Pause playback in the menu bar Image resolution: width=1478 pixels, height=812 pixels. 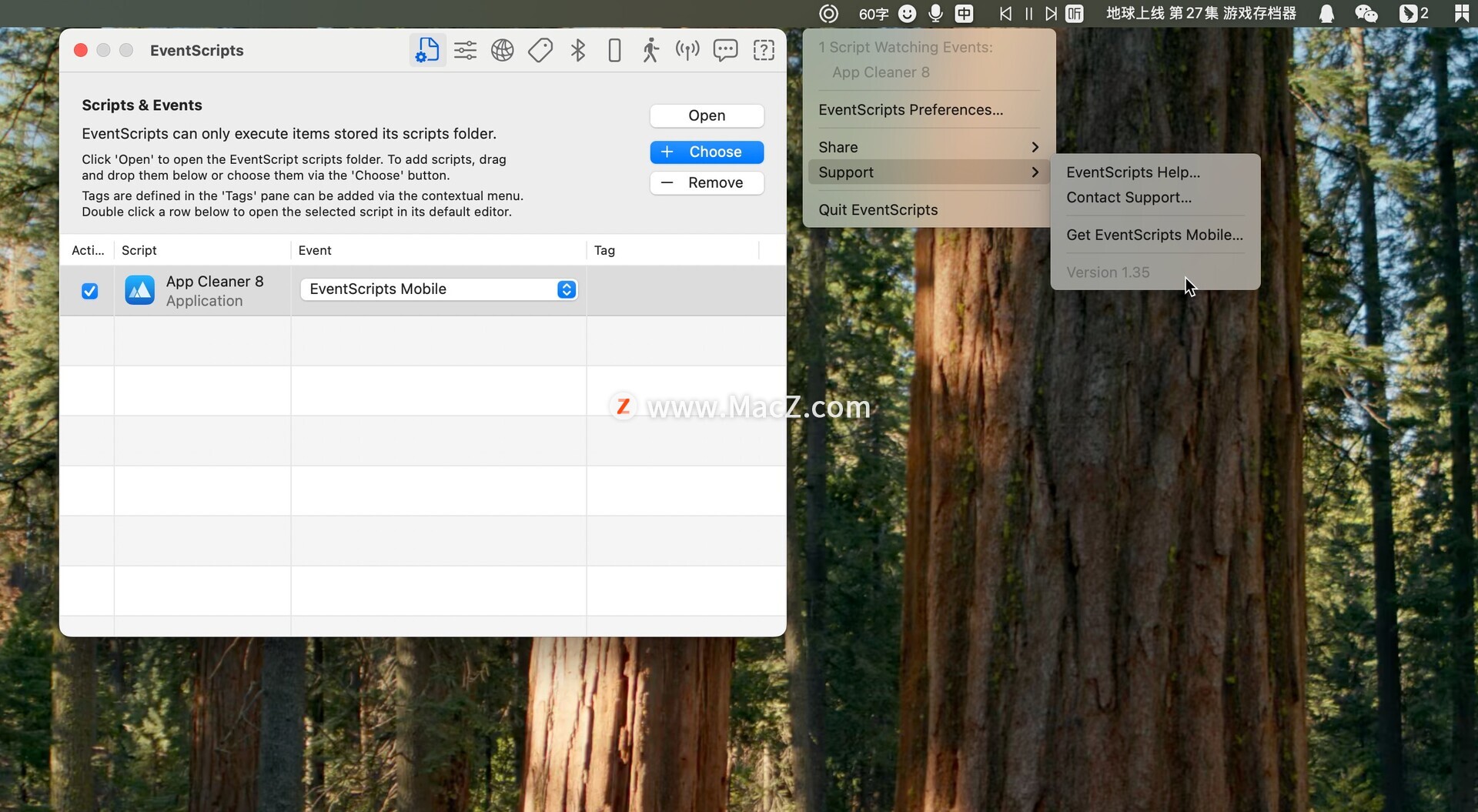1028,13
